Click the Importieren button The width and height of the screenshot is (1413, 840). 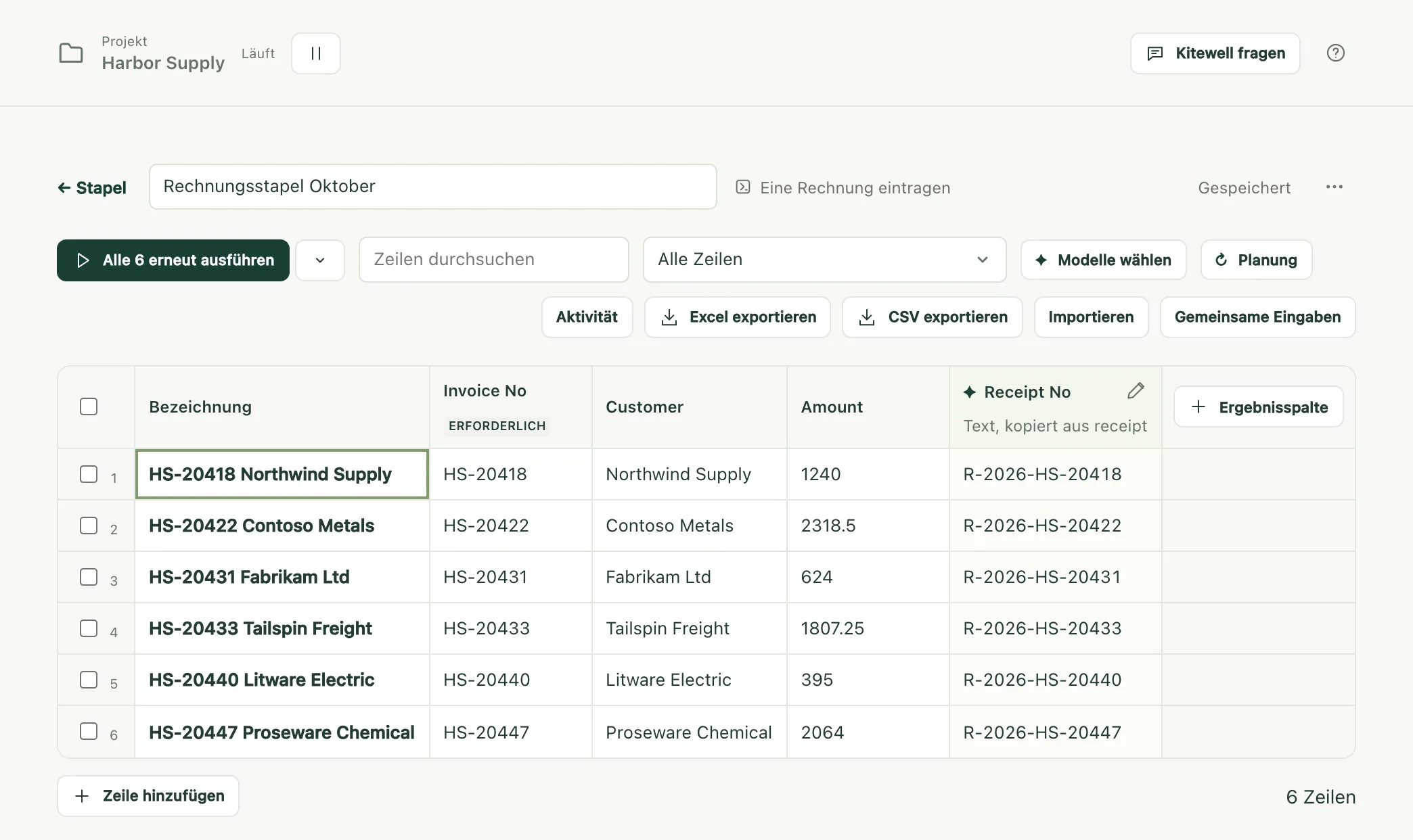coord(1091,317)
